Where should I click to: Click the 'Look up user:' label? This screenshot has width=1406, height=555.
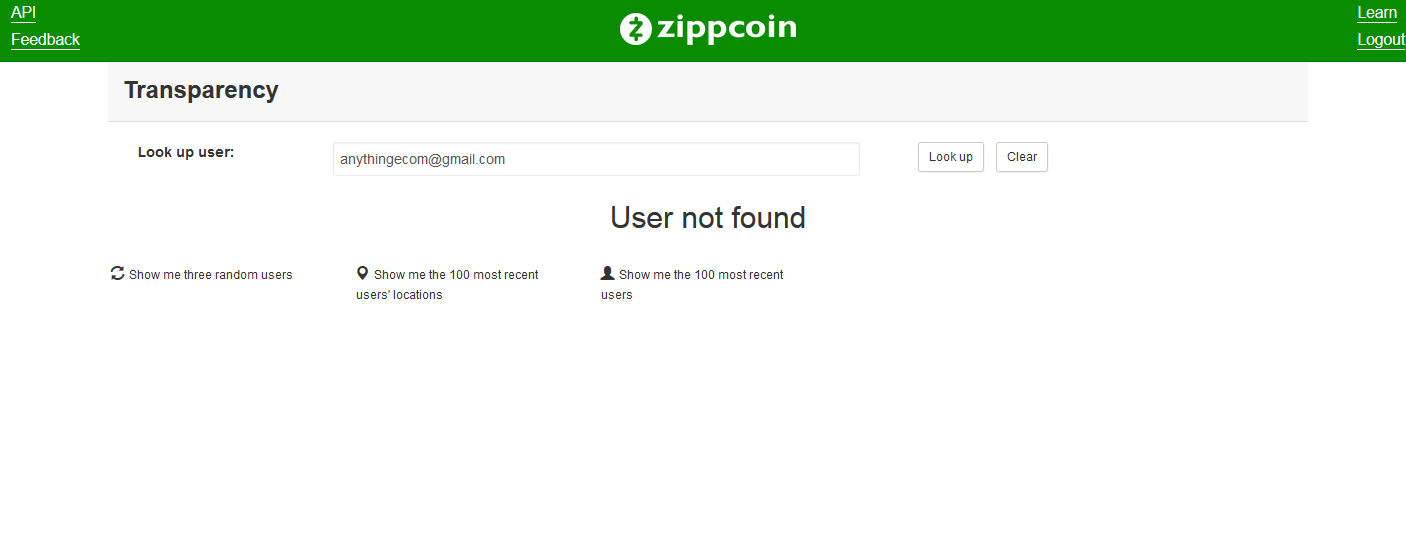click(186, 152)
